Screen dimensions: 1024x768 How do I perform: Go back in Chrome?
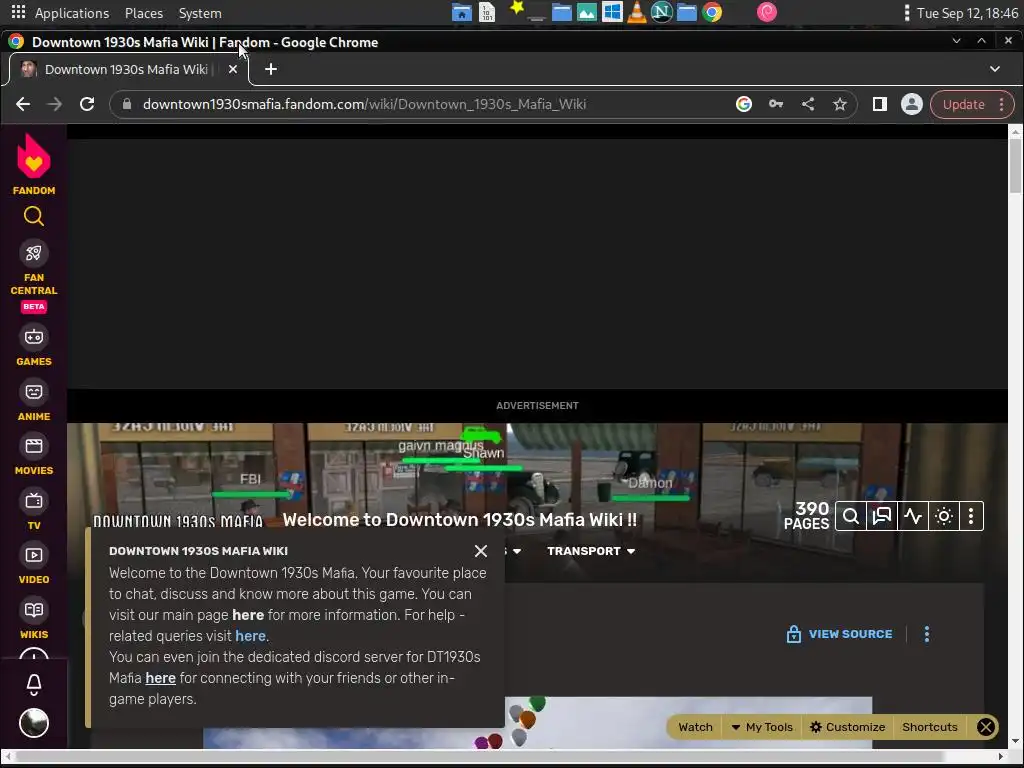click(x=23, y=104)
